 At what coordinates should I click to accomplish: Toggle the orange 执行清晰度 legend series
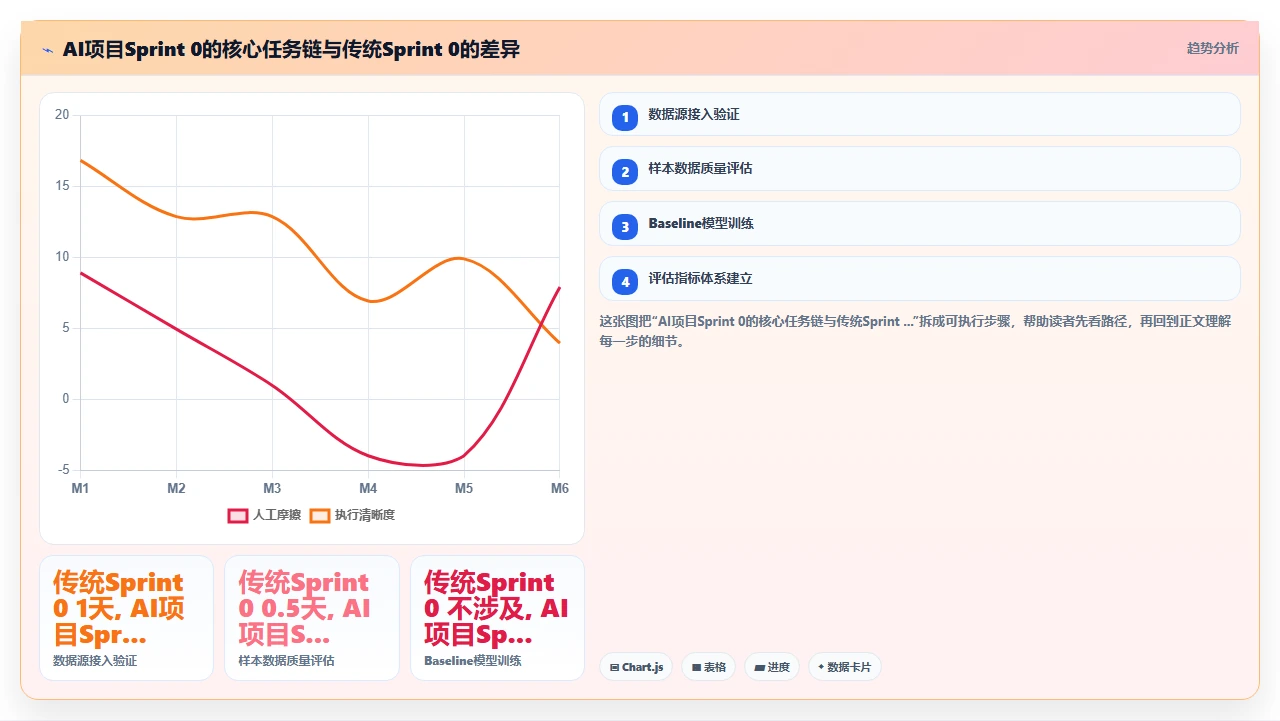(x=352, y=515)
